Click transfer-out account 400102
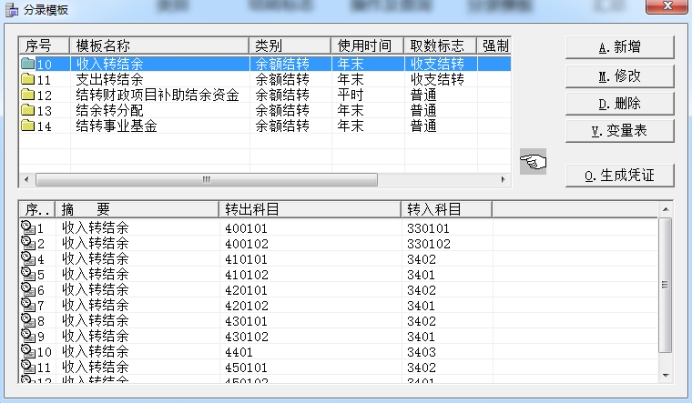 247,244
